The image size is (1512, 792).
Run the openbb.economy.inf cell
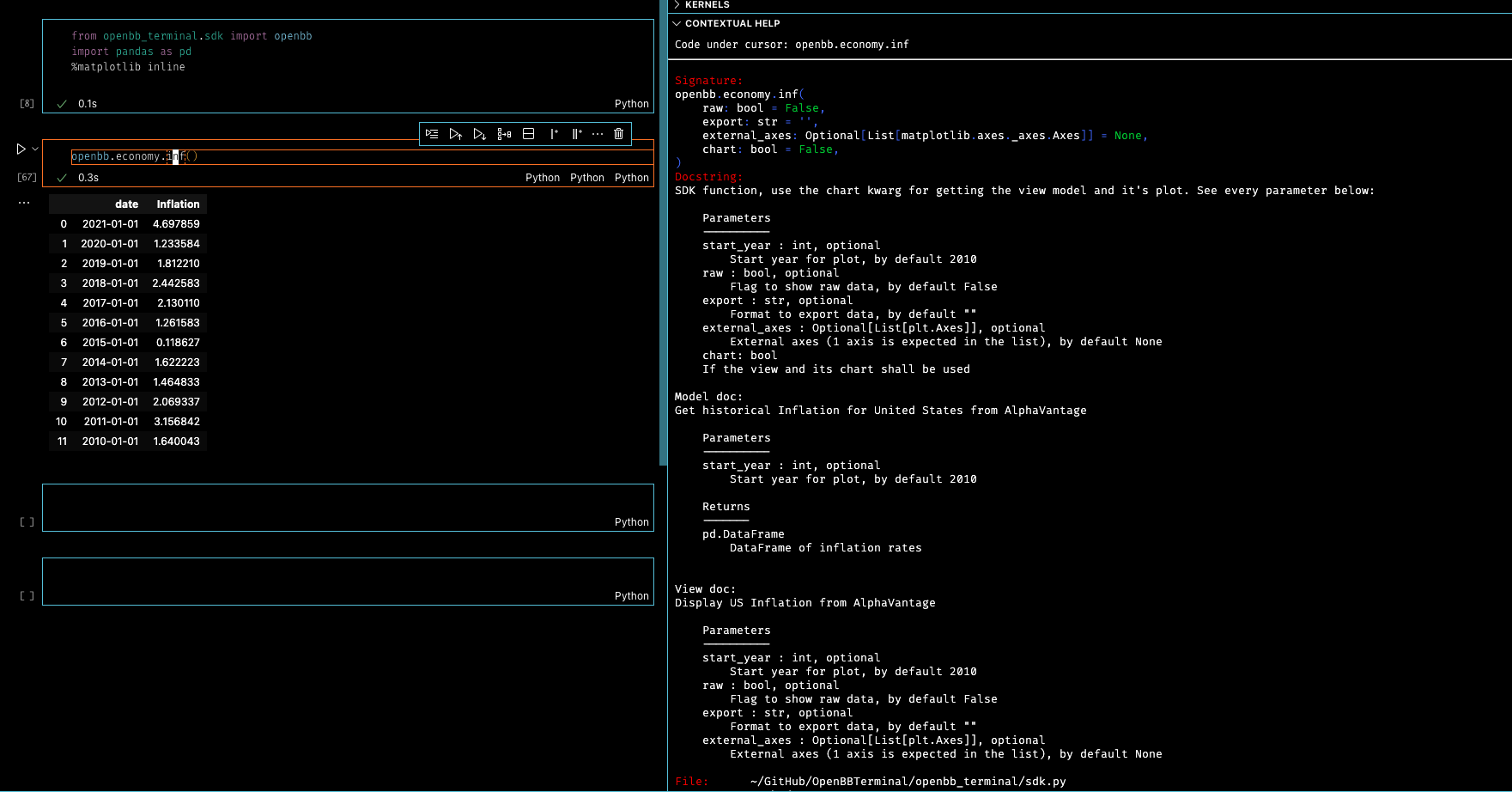(21, 149)
